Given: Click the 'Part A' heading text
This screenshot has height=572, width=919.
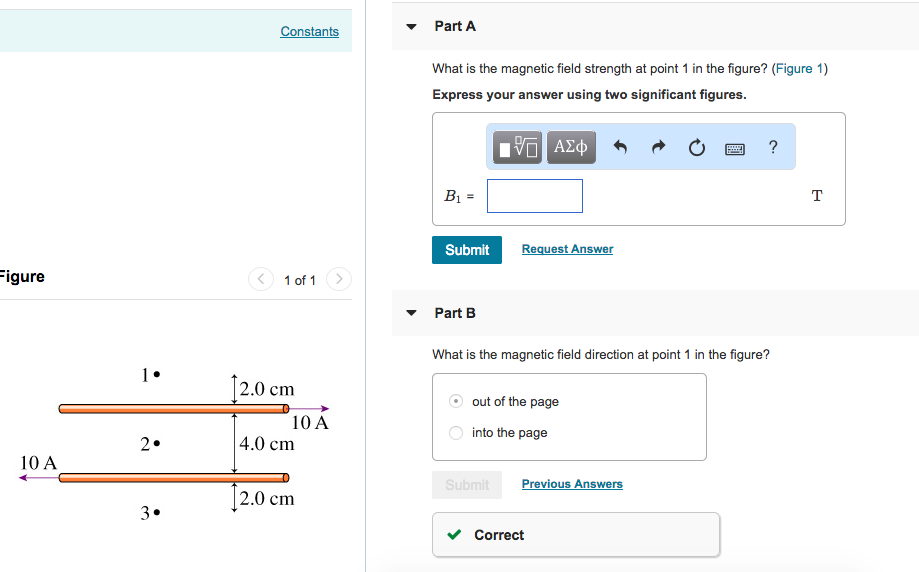Looking at the screenshot, I should coord(455,26).
